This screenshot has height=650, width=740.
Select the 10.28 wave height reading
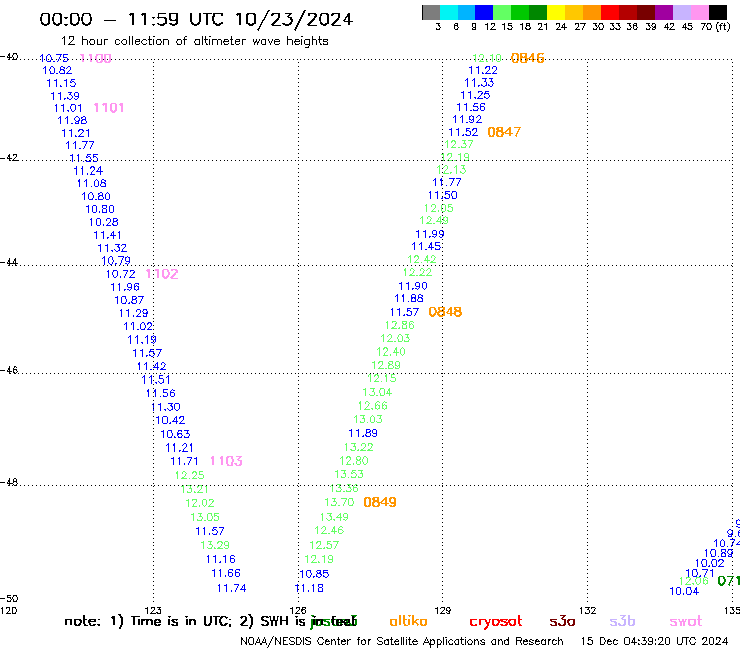[x=104, y=222]
